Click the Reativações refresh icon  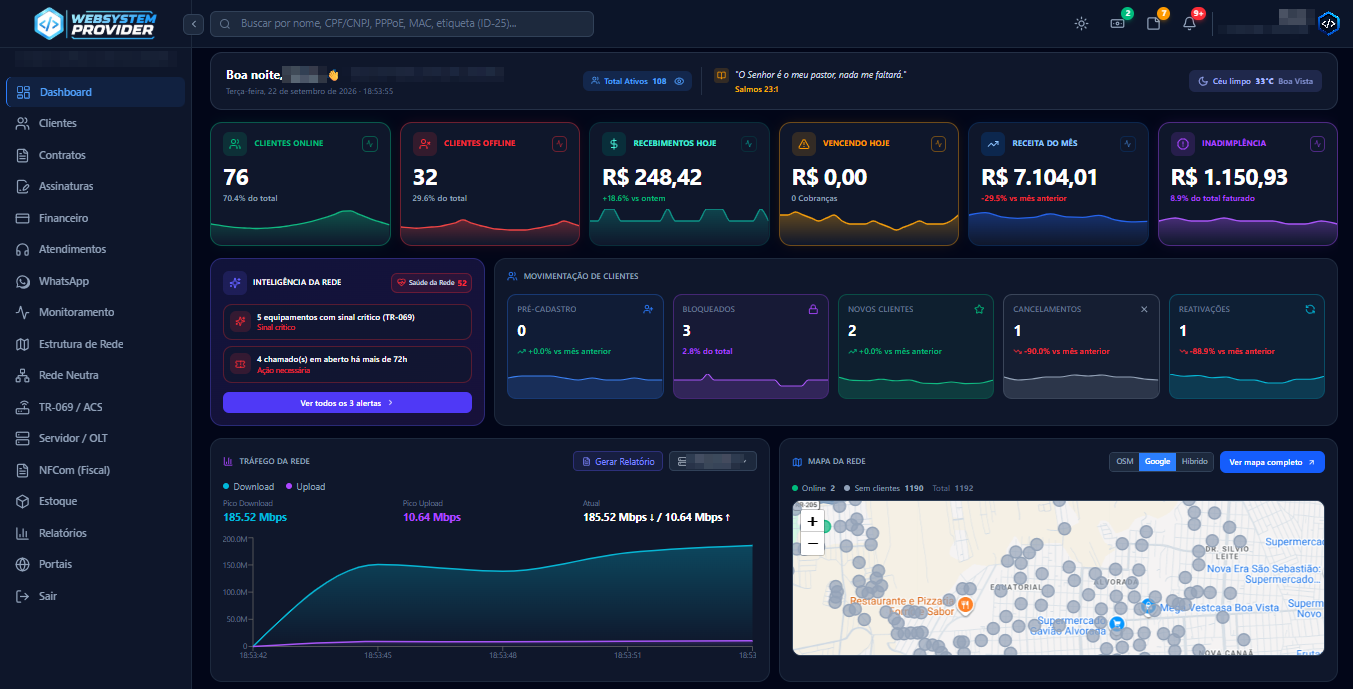[x=1310, y=310]
